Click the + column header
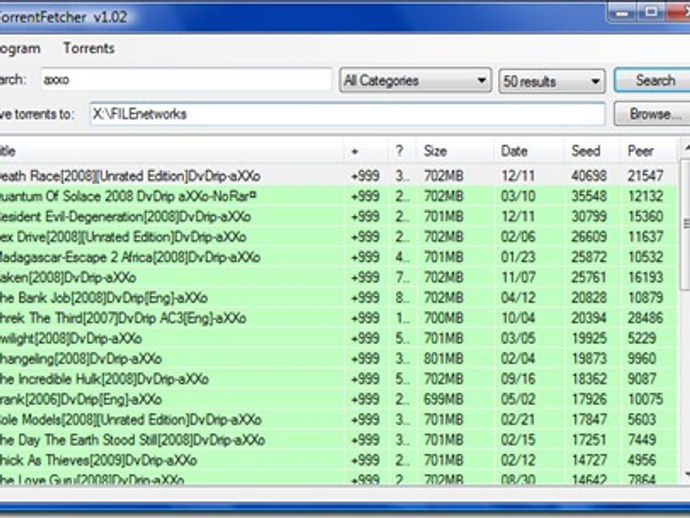The height and width of the screenshot is (518, 690). [x=366, y=151]
